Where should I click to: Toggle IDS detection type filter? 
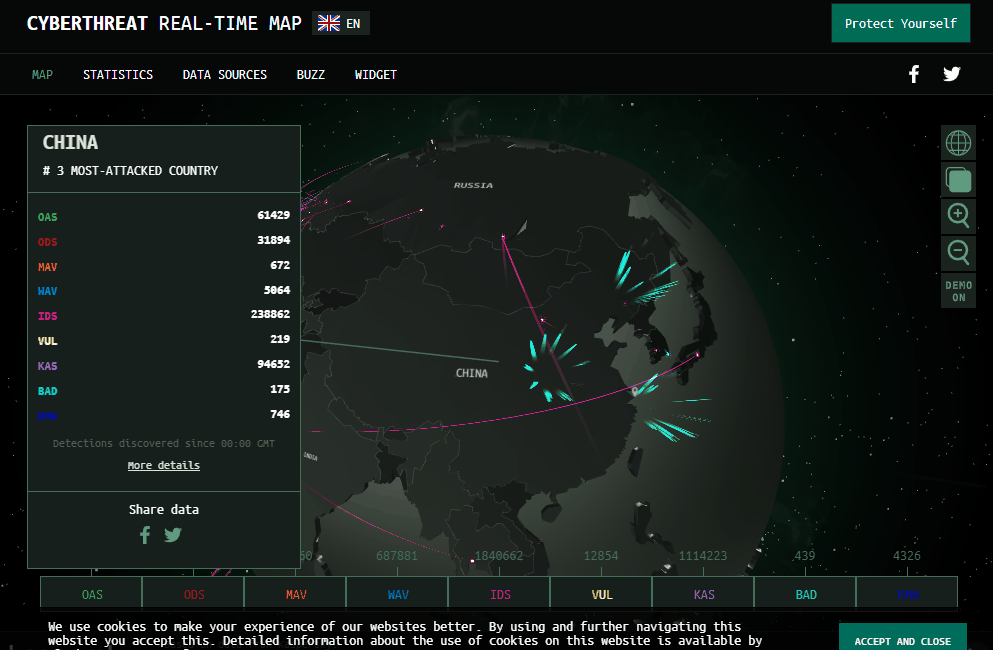500,594
